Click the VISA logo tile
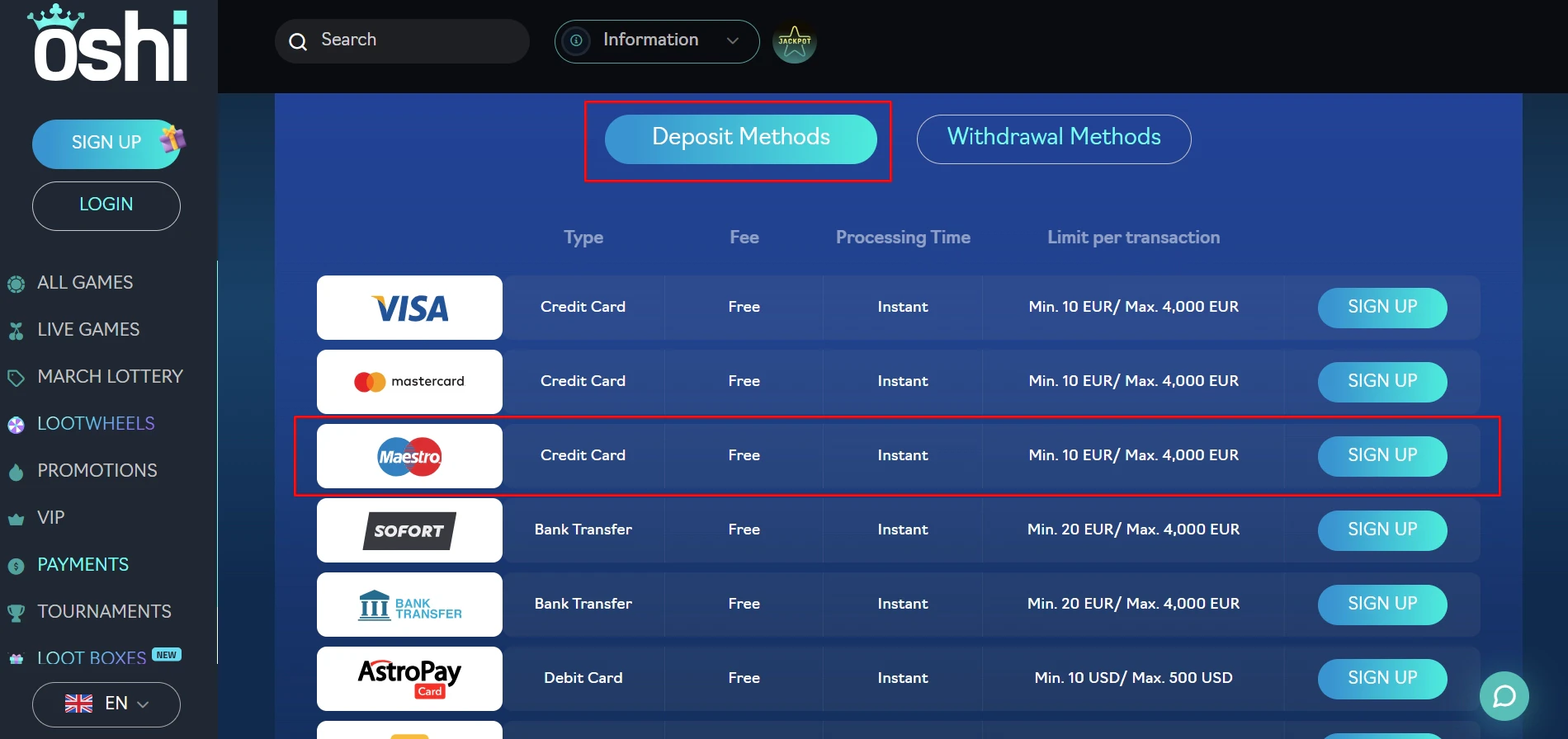Image resolution: width=1568 pixels, height=739 pixels. click(x=409, y=308)
